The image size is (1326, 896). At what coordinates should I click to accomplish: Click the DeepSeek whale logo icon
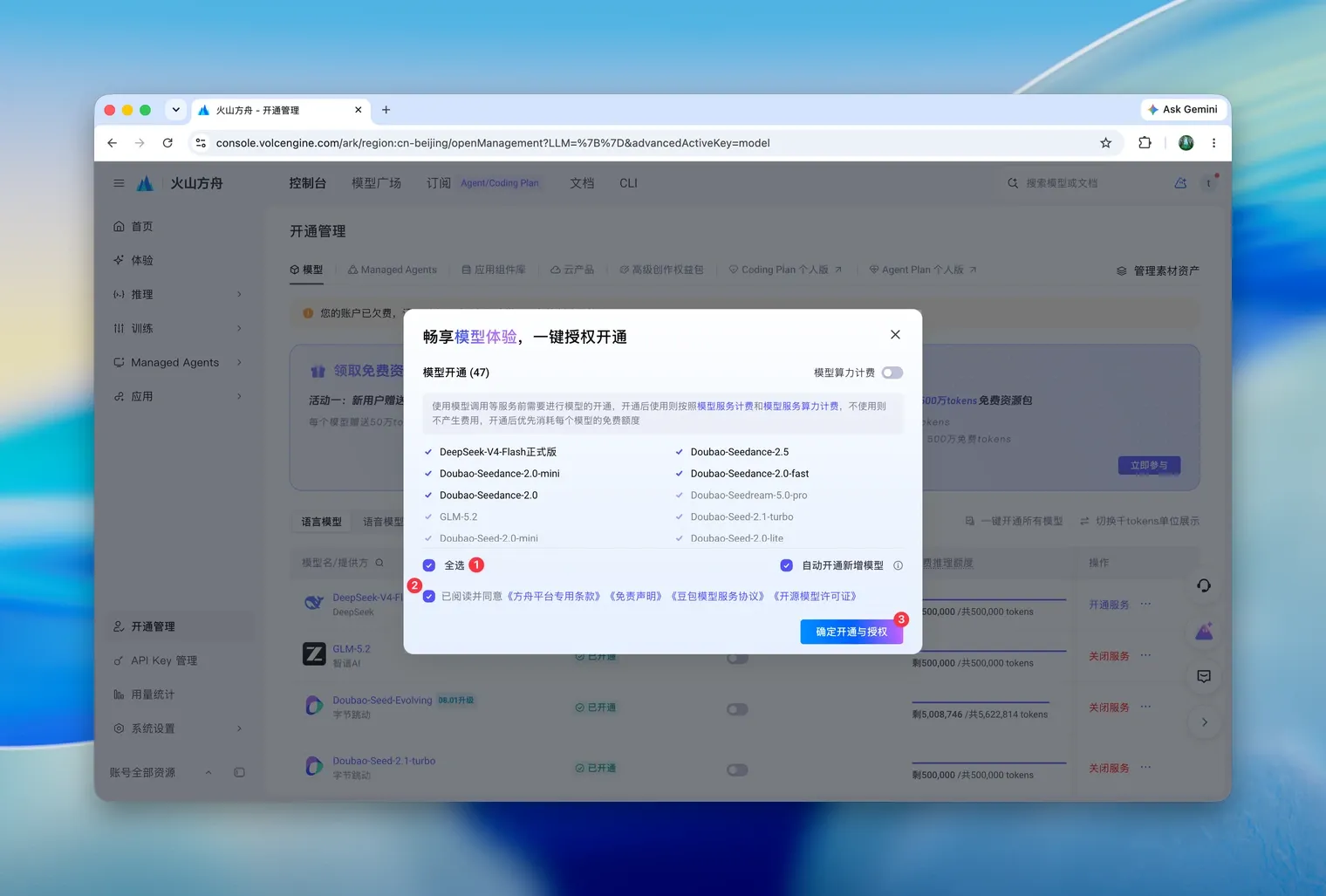coord(314,603)
